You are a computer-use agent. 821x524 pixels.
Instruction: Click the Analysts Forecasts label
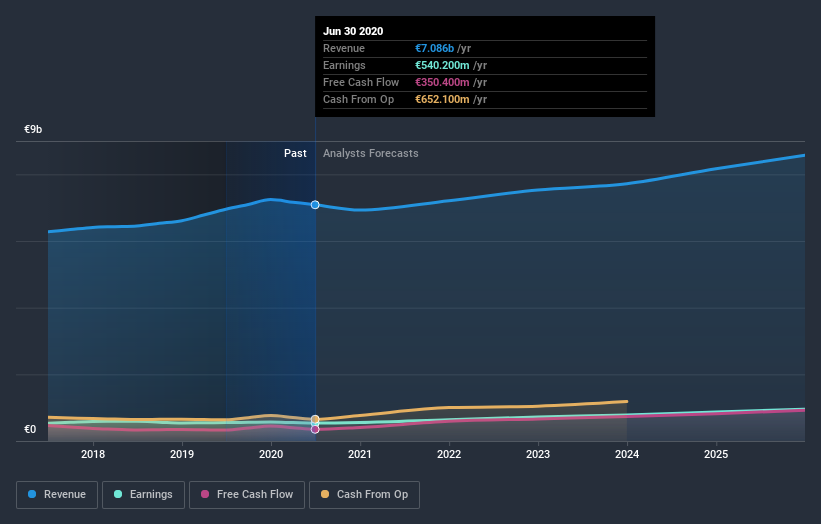371,153
